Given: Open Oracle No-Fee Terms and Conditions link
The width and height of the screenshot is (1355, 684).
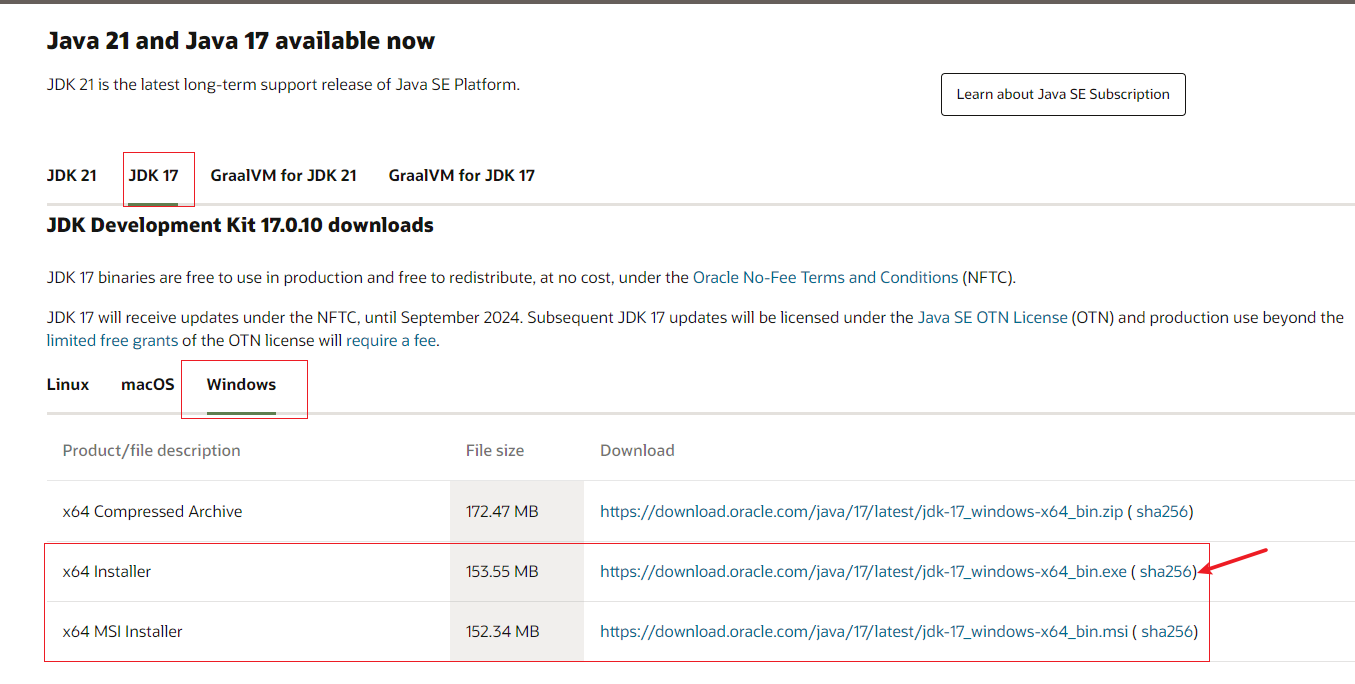Looking at the screenshot, I should 825,277.
